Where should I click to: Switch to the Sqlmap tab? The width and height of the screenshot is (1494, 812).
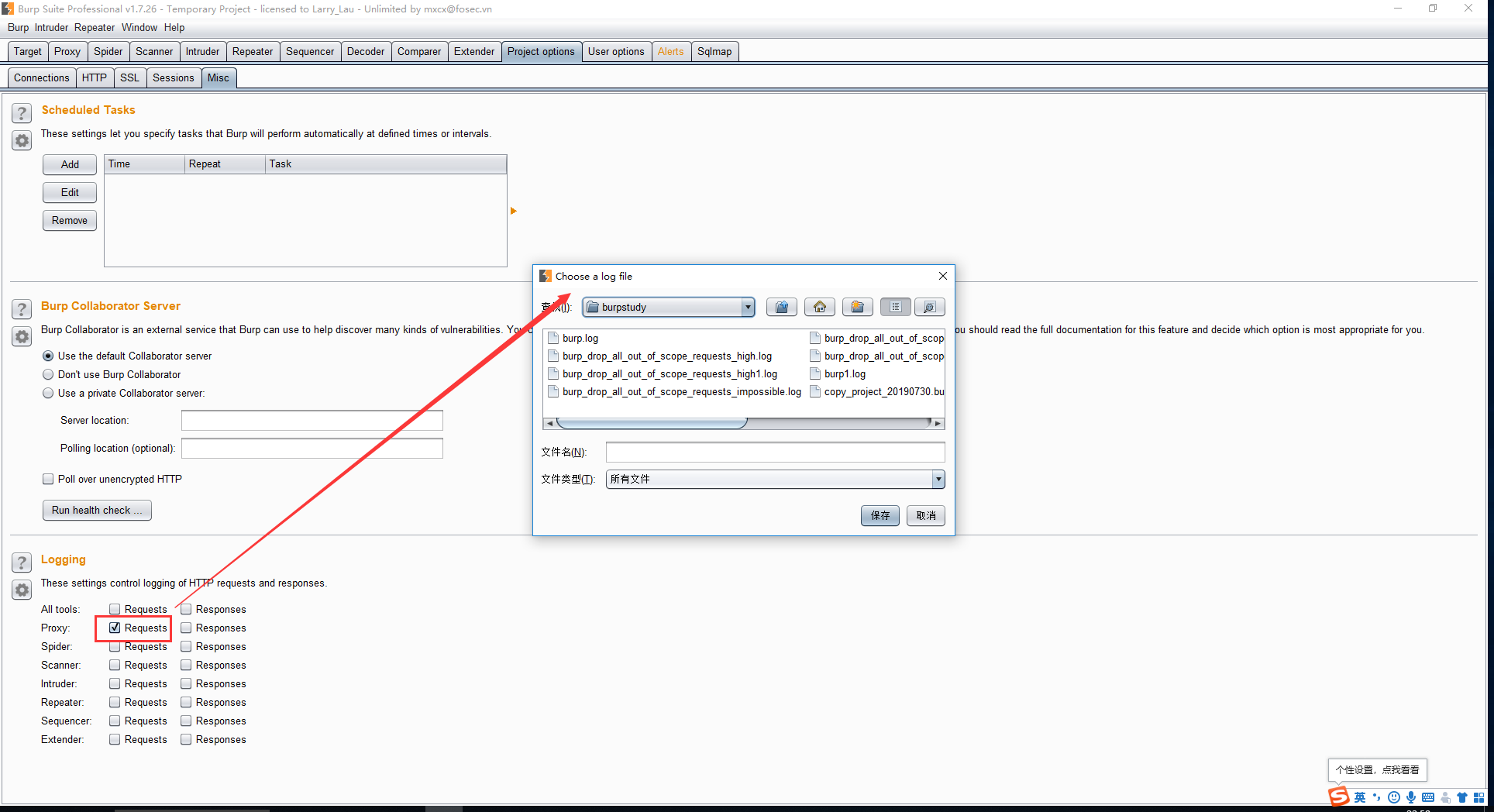(714, 51)
